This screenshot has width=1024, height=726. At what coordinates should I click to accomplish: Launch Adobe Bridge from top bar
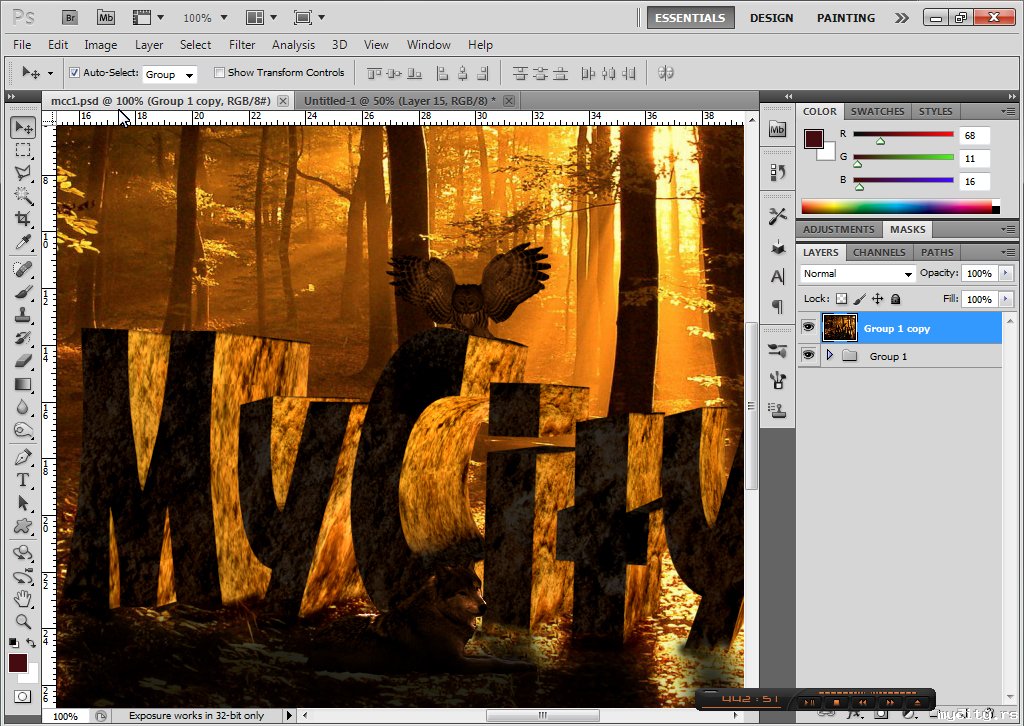[x=71, y=17]
